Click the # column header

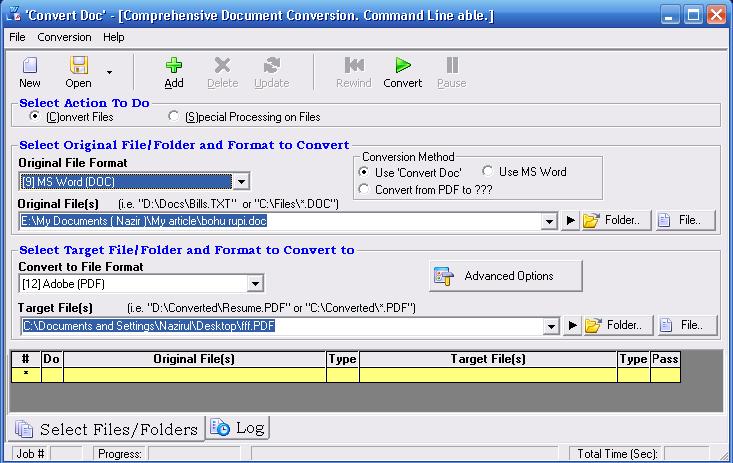26,359
